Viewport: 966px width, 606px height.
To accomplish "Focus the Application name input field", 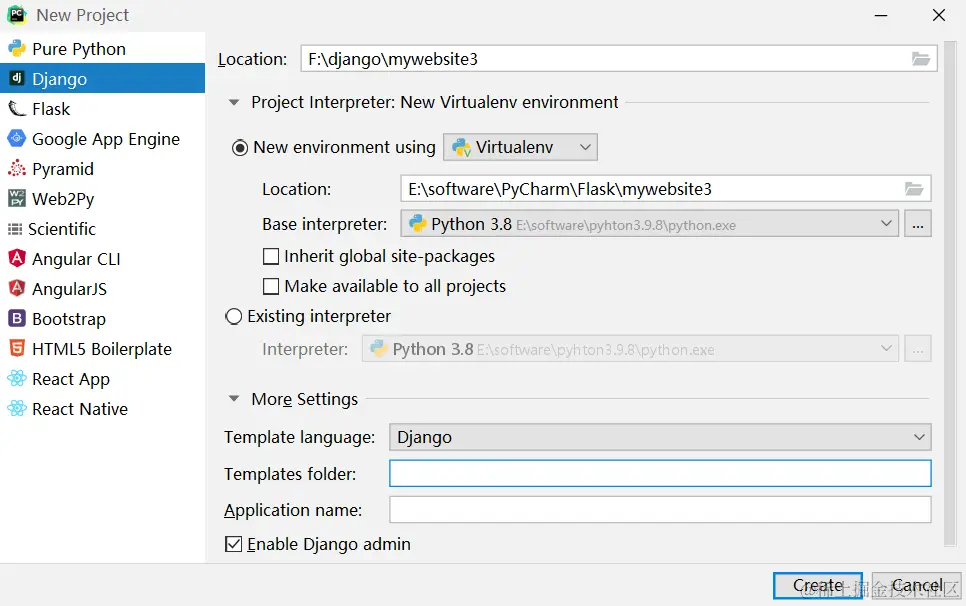I will pyautogui.click(x=660, y=510).
